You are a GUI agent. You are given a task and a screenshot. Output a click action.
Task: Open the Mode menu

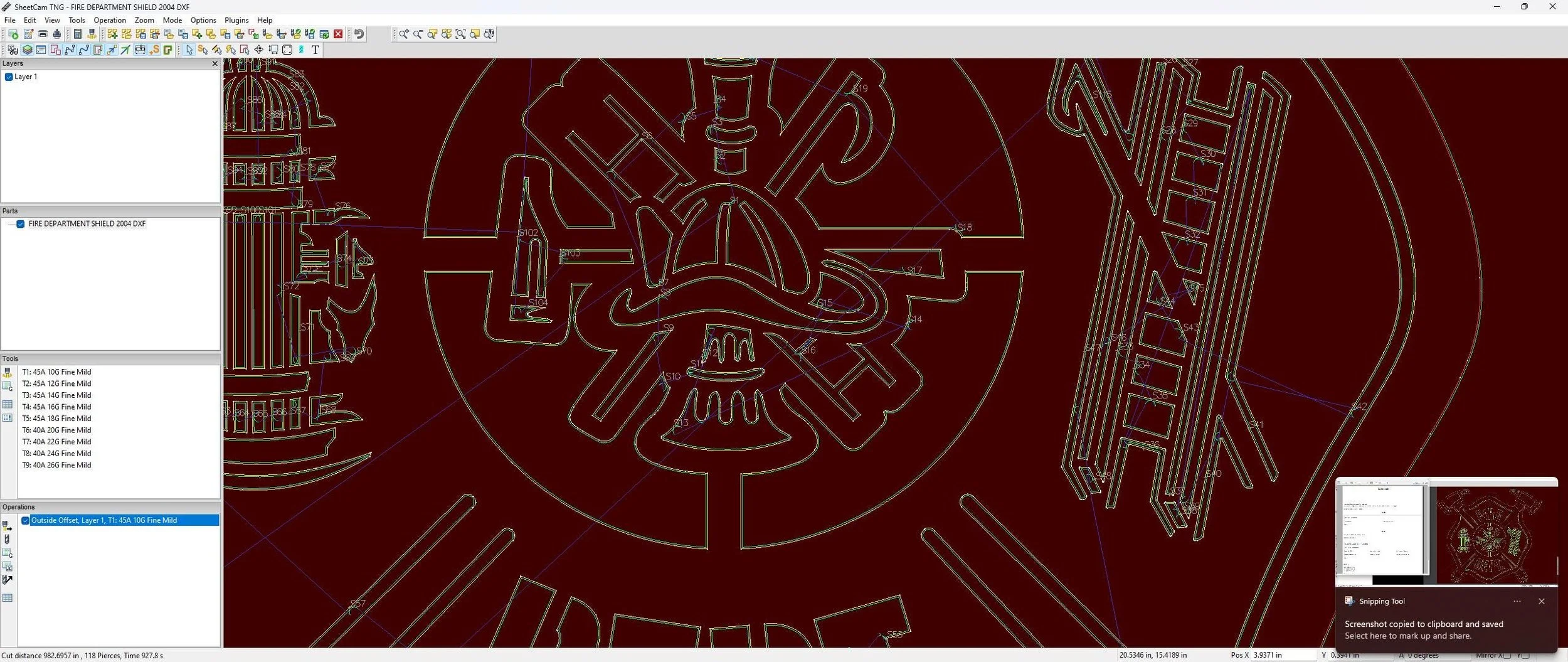[x=172, y=20]
